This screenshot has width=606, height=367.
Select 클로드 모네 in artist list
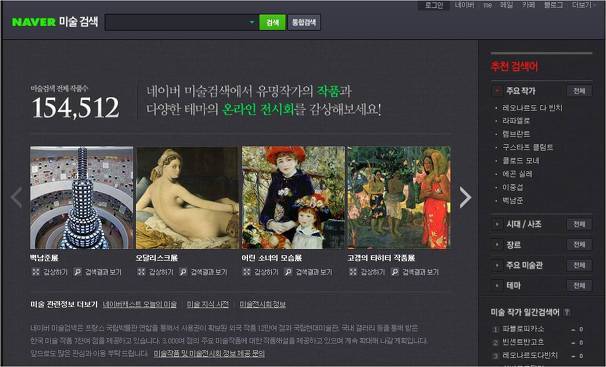[521, 160]
